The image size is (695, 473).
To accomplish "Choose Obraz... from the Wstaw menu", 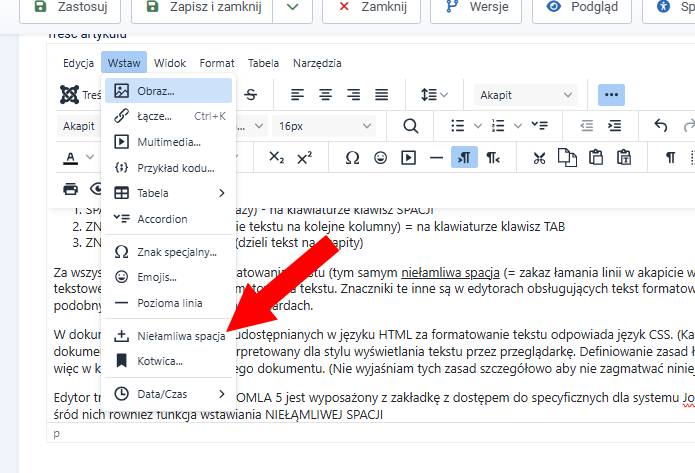I will [168, 91].
